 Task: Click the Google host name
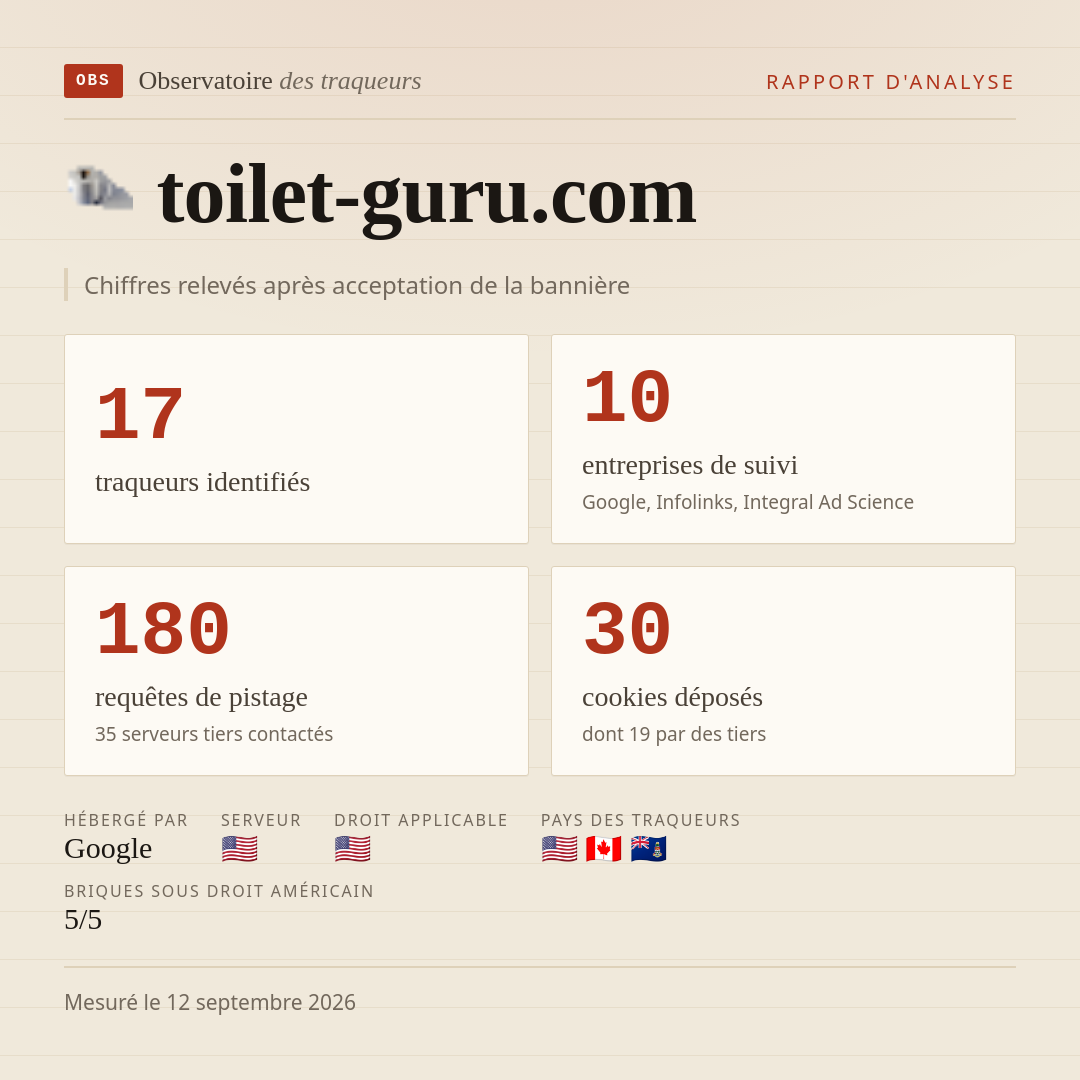tap(108, 849)
